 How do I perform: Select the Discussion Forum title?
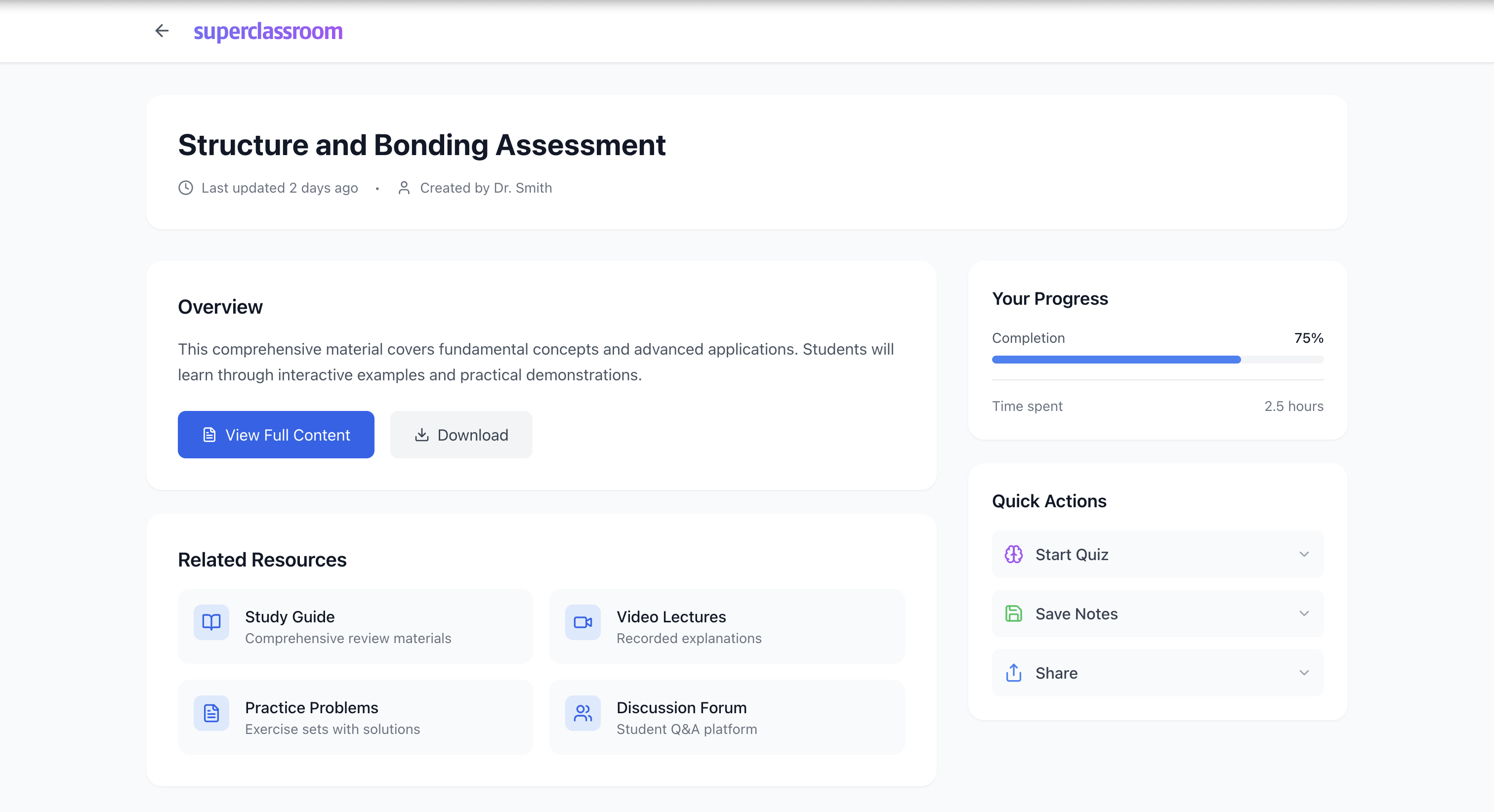pyautogui.click(x=681, y=708)
